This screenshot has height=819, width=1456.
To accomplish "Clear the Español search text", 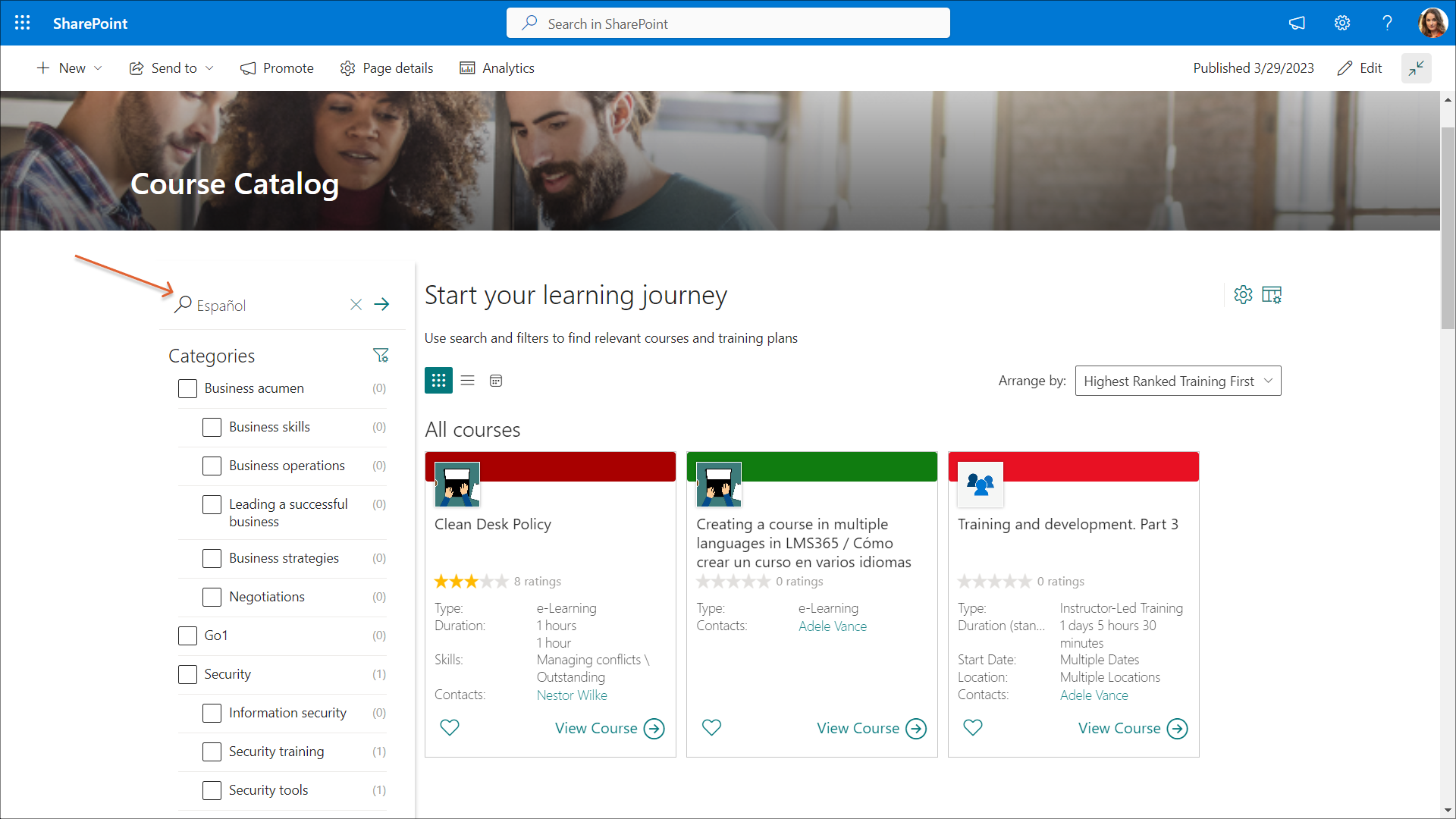I will pyautogui.click(x=356, y=305).
